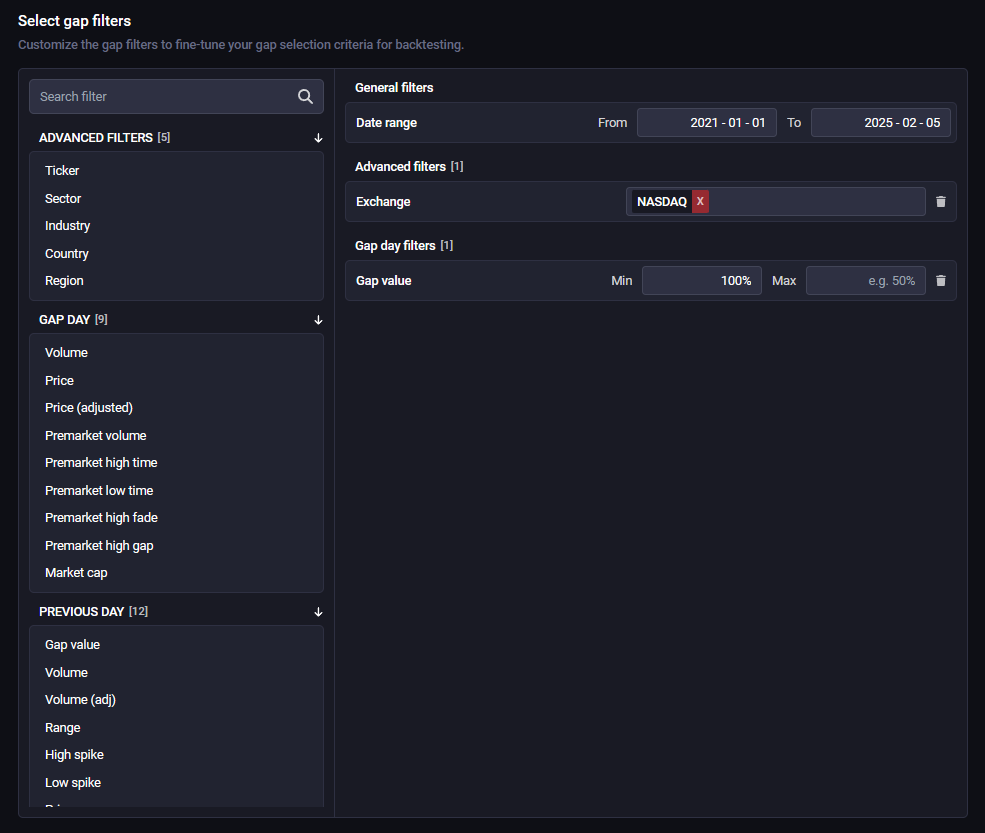Add the Country filter
The width and height of the screenshot is (985, 833).
[x=67, y=254]
